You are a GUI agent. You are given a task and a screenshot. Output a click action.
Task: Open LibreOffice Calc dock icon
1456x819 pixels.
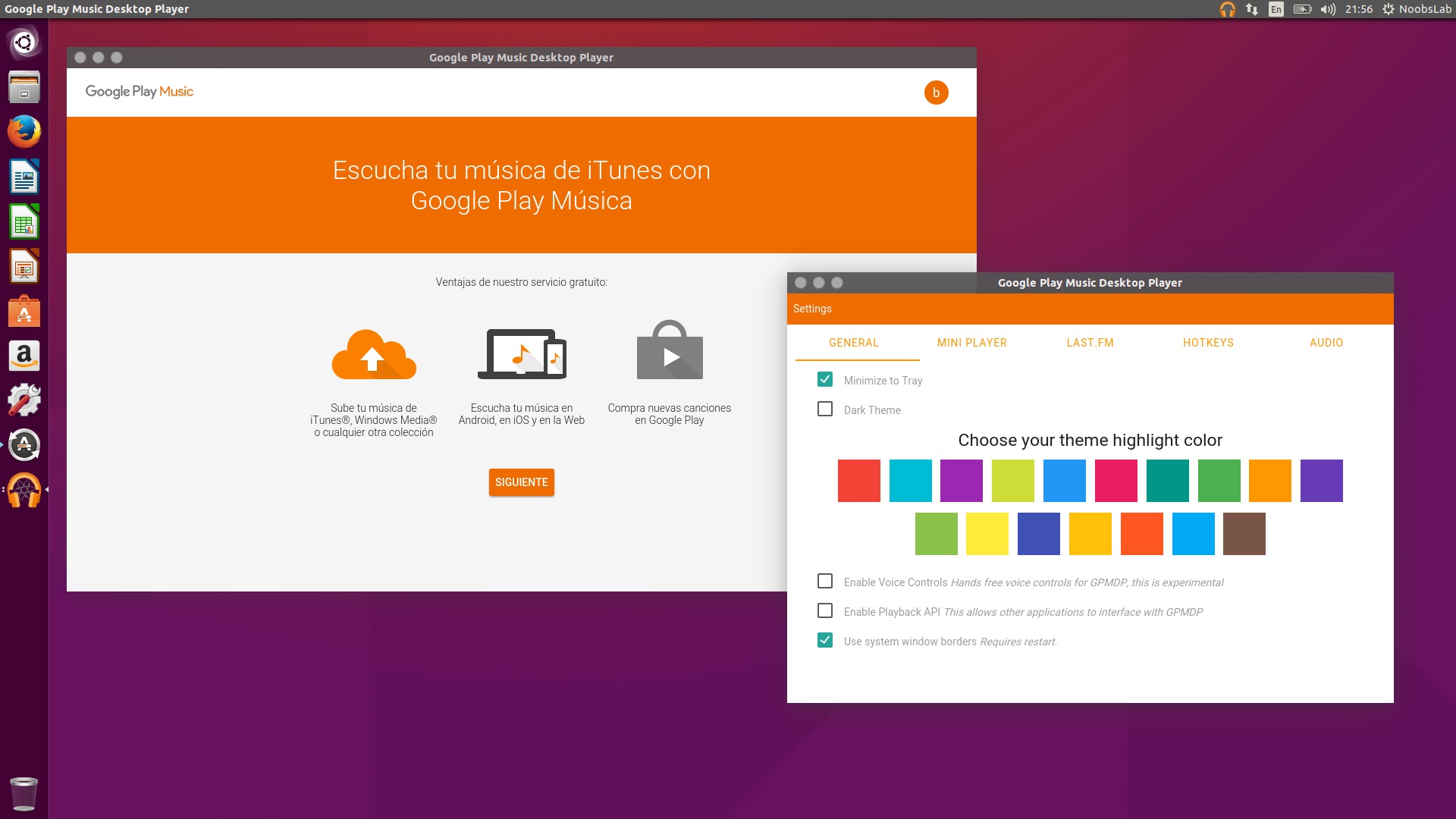coord(24,221)
